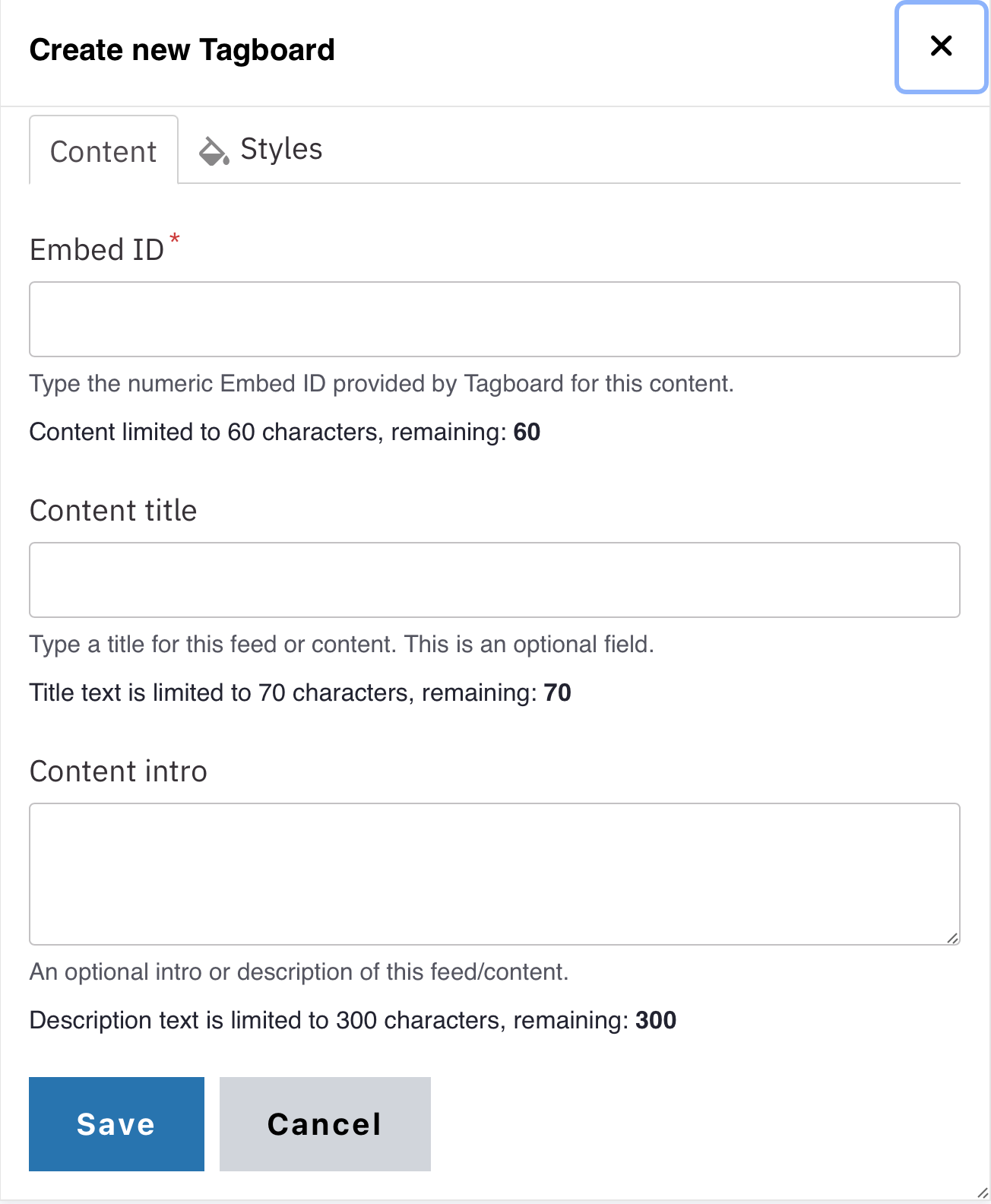Select the Content tab

103,151
